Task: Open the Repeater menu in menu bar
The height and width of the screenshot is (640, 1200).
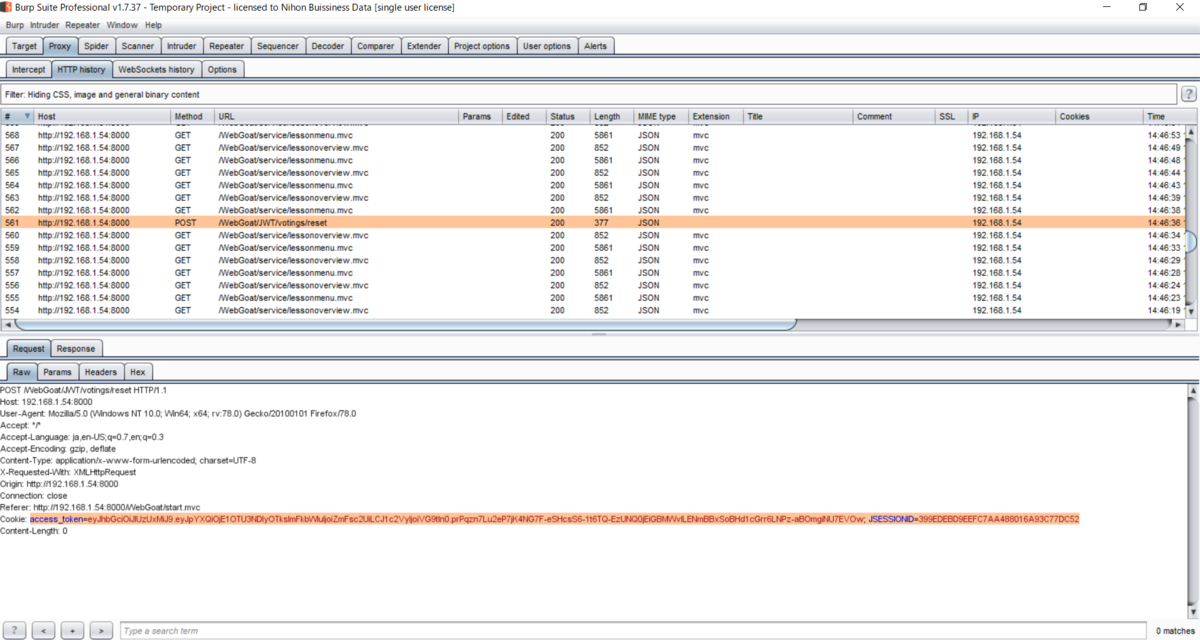Action: coord(83,25)
